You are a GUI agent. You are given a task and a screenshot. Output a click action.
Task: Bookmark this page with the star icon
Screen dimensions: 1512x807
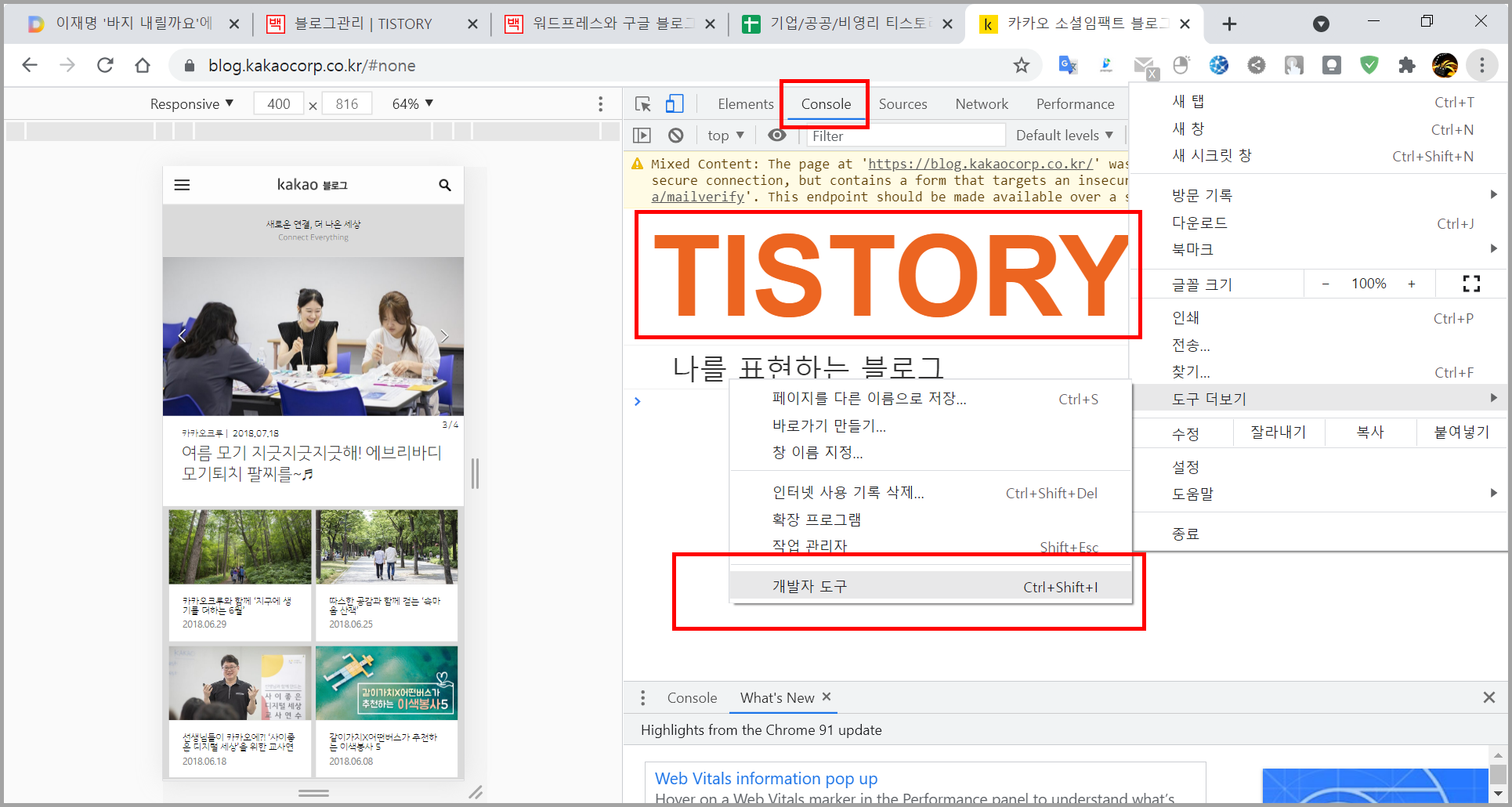click(1021, 65)
